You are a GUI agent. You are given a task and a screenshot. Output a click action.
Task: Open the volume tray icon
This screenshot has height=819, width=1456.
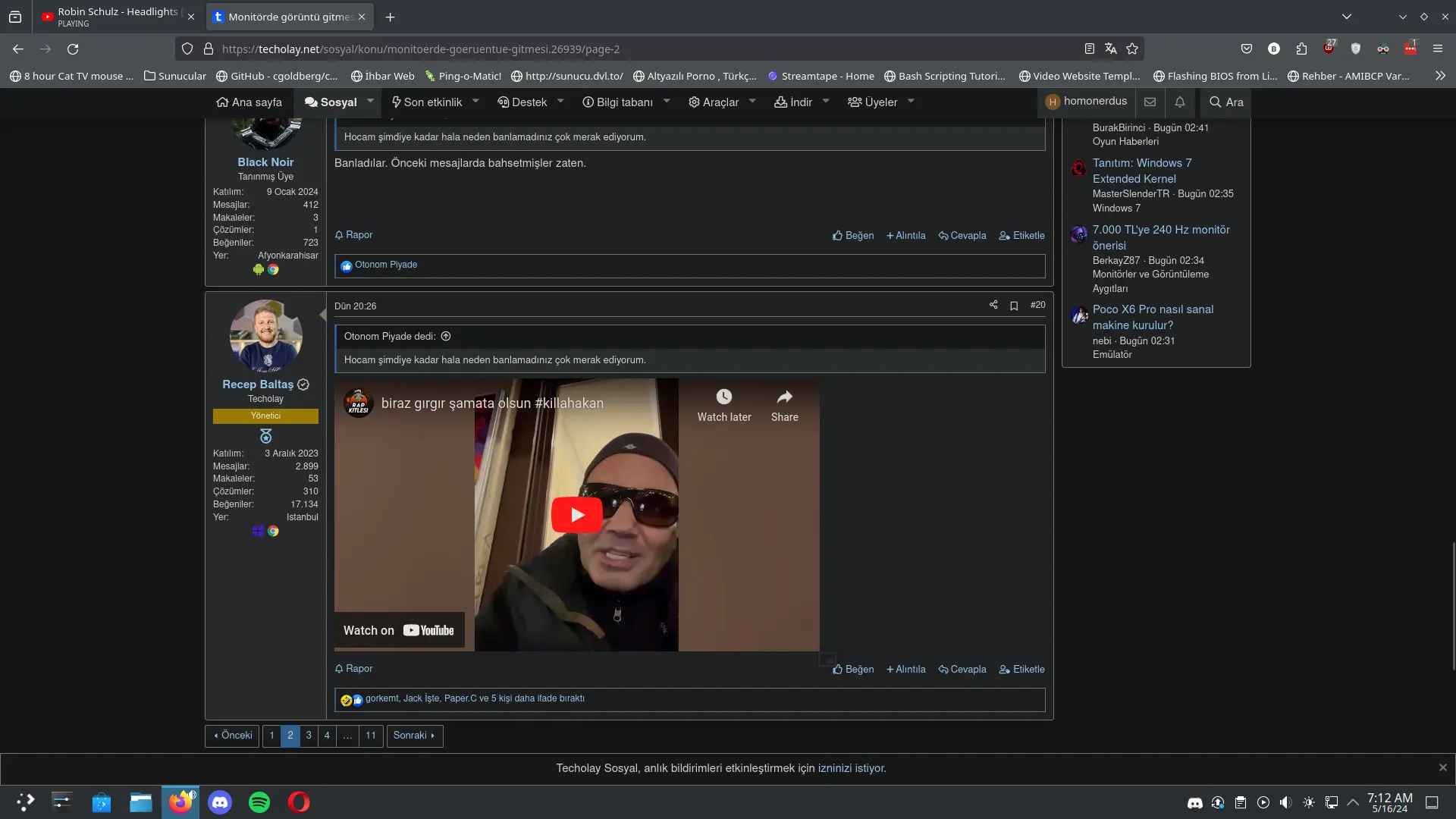coord(1285,802)
